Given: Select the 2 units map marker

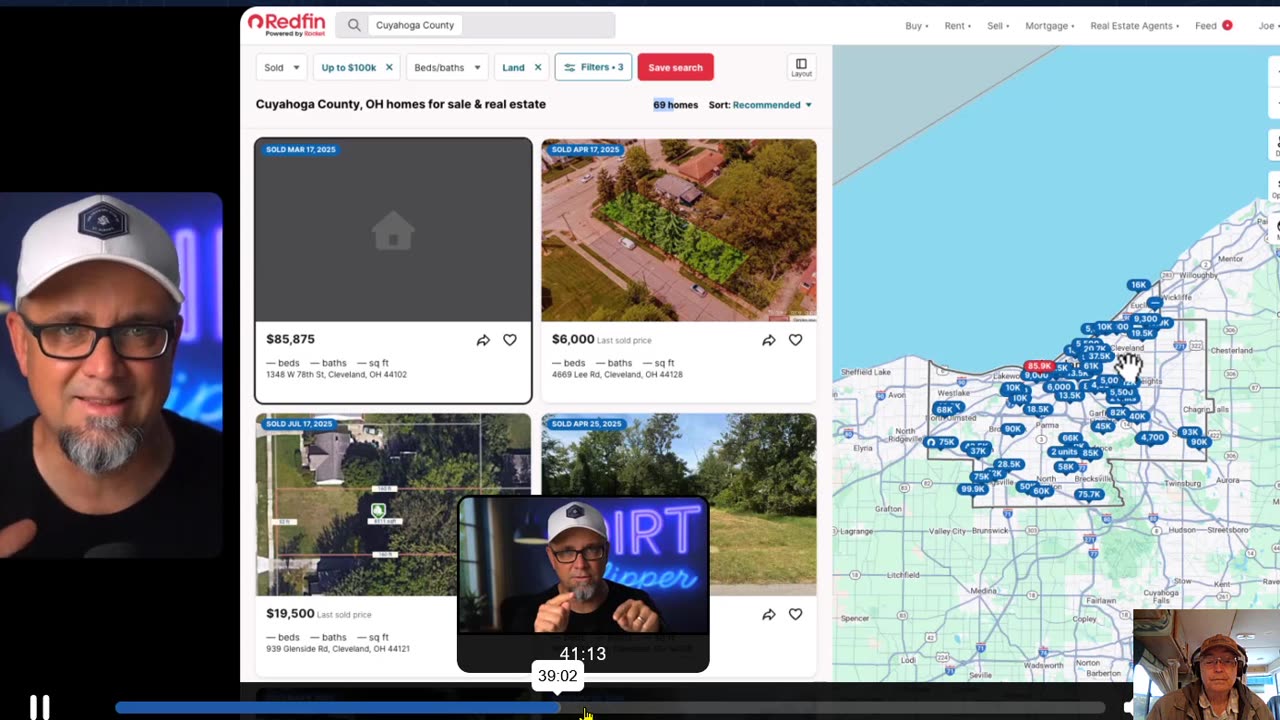Looking at the screenshot, I should point(1063,452).
